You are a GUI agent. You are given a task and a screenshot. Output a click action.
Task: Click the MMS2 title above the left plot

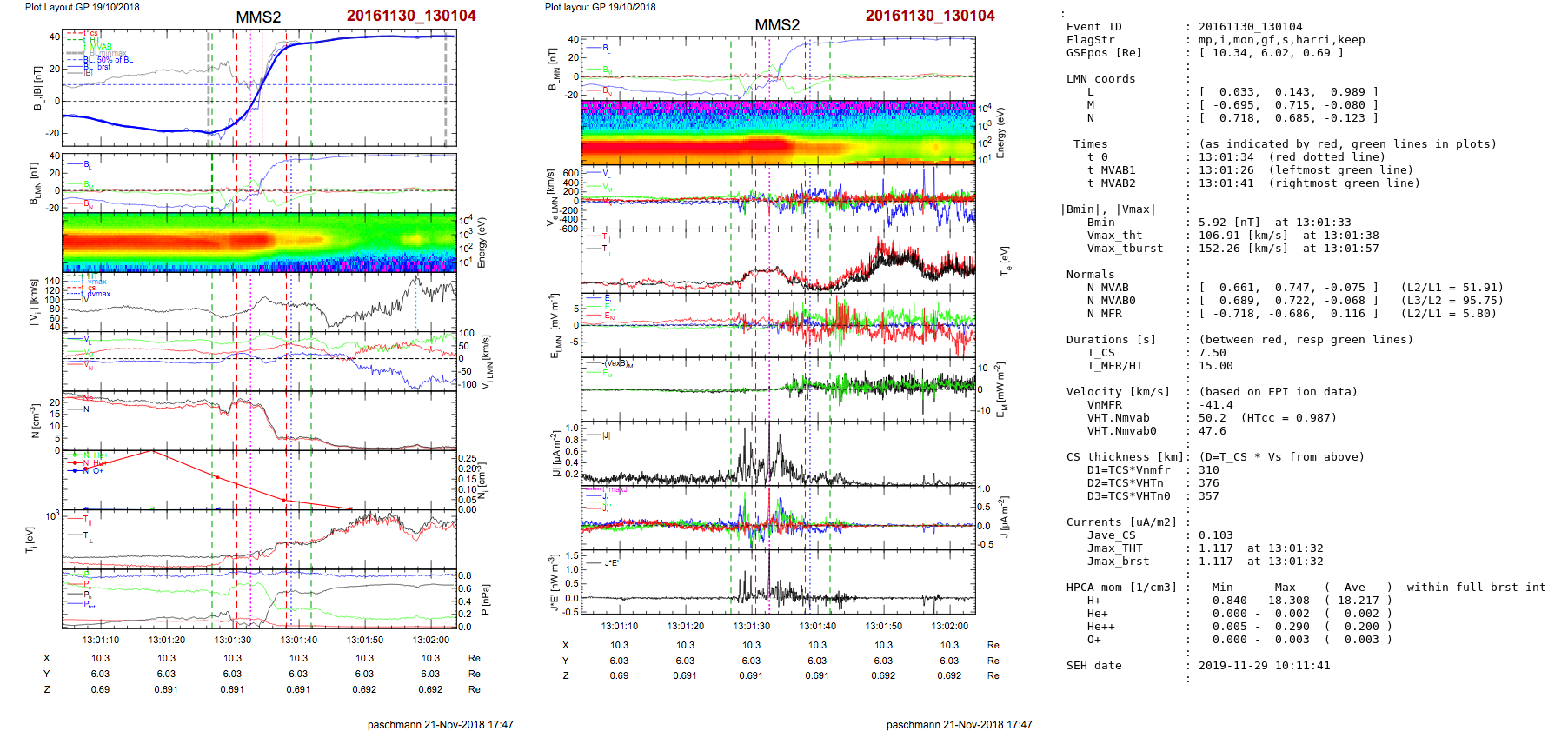pyautogui.click(x=258, y=17)
